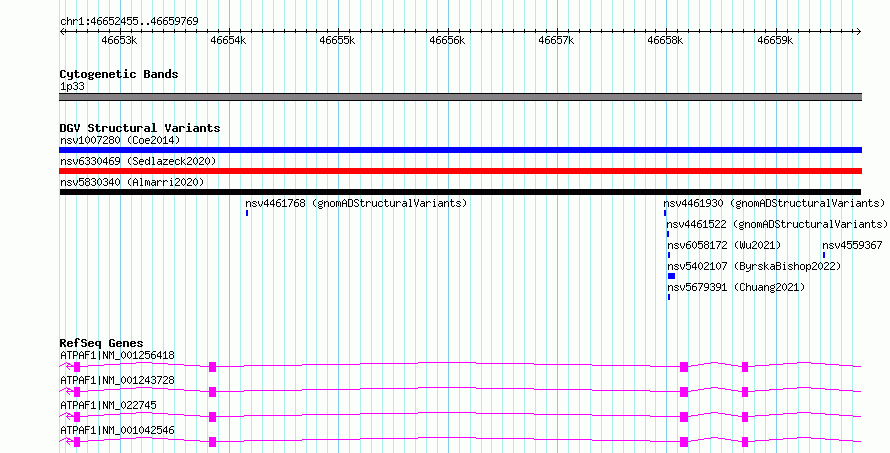Click the 46657k ruler tick label
Viewport: 890px width, 453px height.
point(556,41)
